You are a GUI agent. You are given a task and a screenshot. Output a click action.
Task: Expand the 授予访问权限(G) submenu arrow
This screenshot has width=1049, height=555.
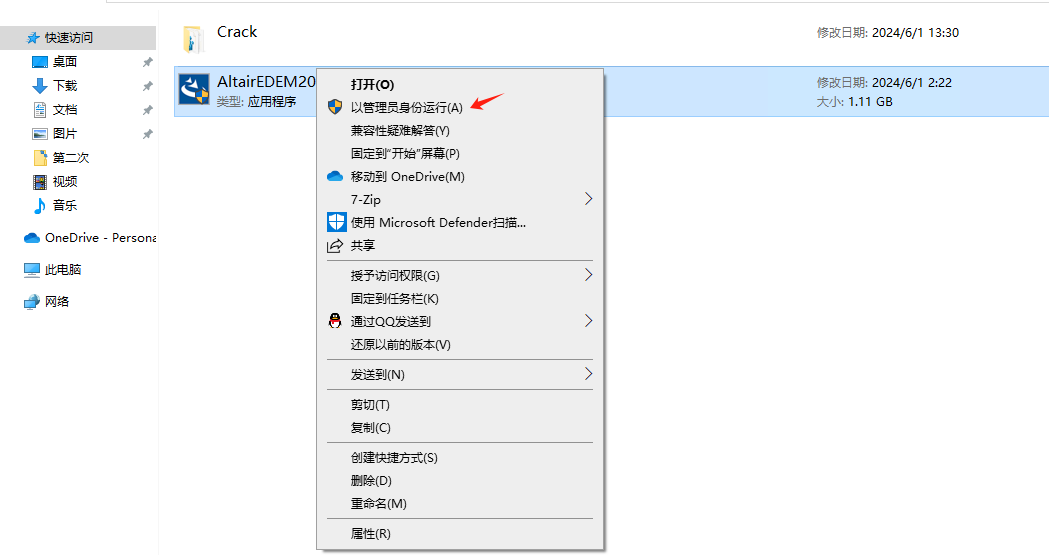pyautogui.click(x=588, y=275)
